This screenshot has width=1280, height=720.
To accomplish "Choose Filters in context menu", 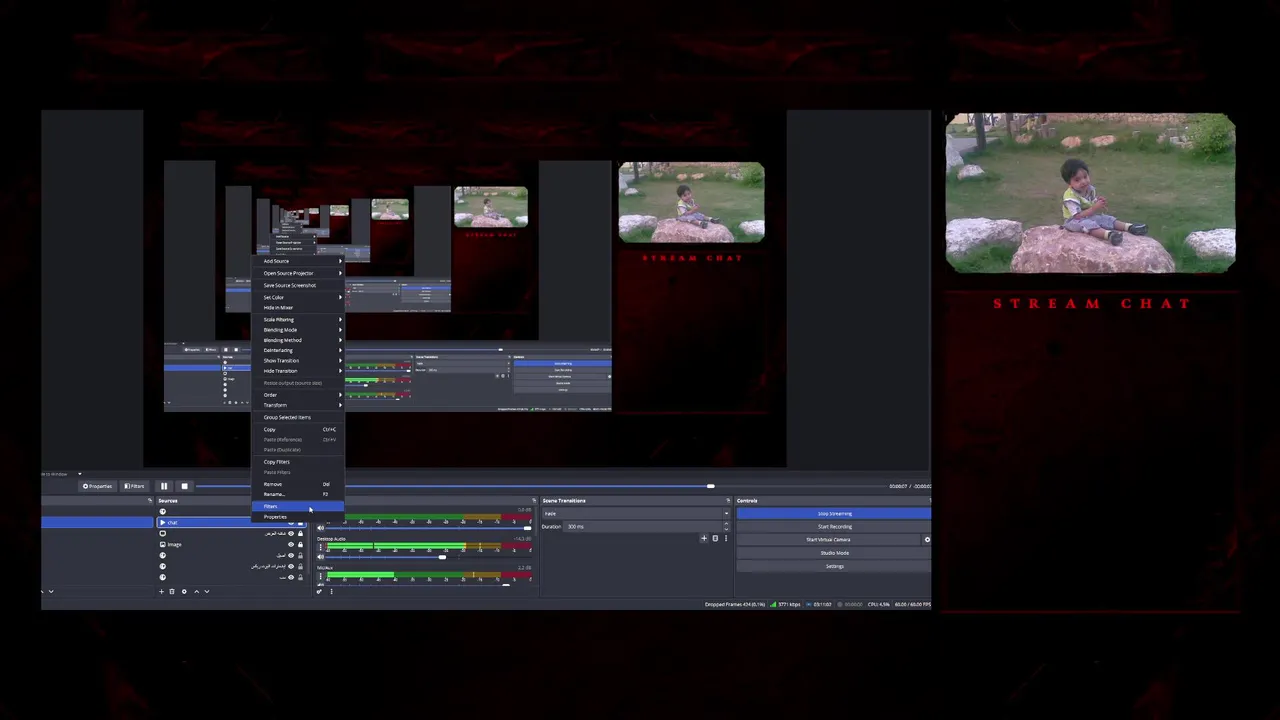I will pyautogui.click(x=298, y=506).
